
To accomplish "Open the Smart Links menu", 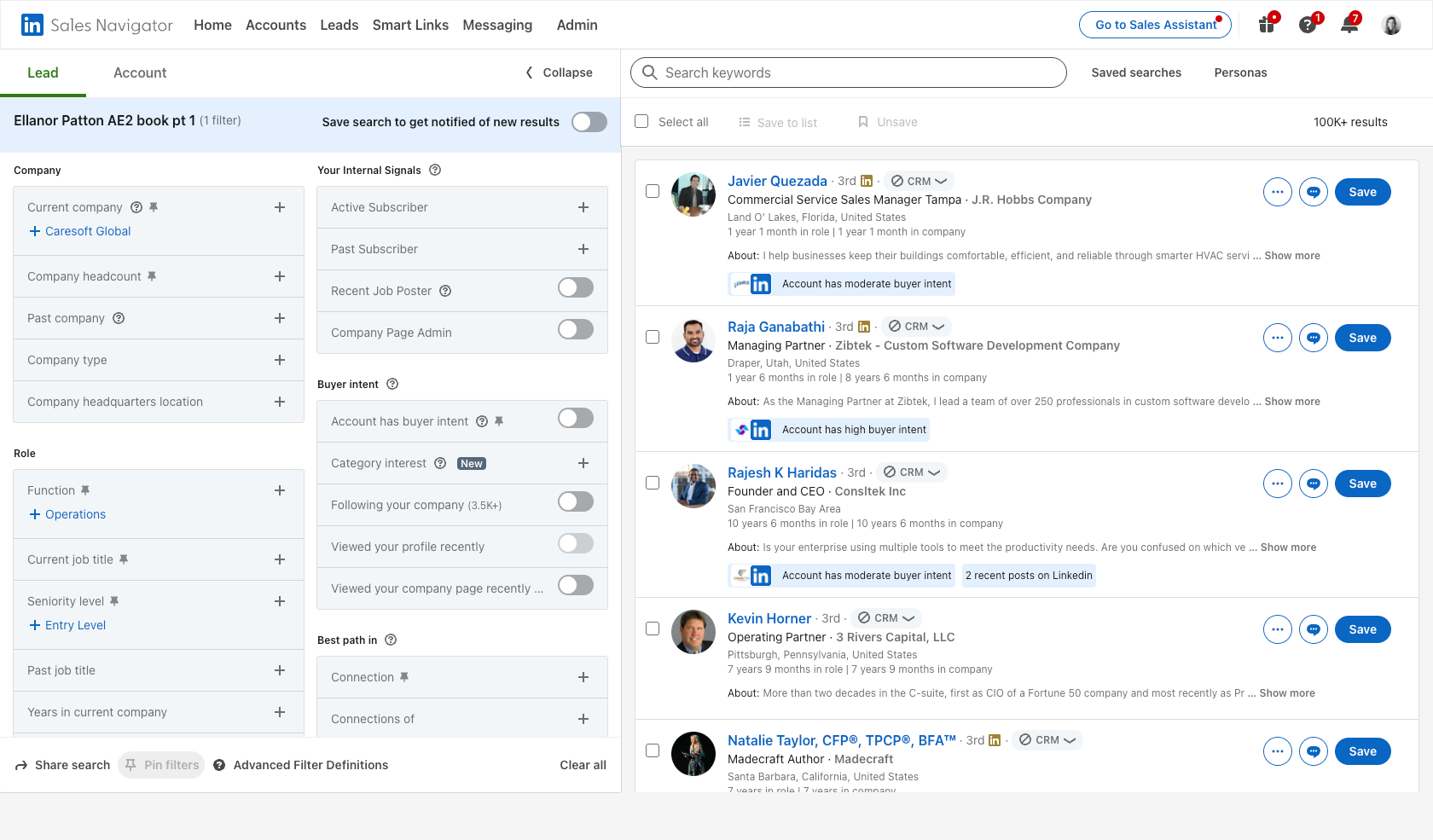I will [x=410, y=25].
